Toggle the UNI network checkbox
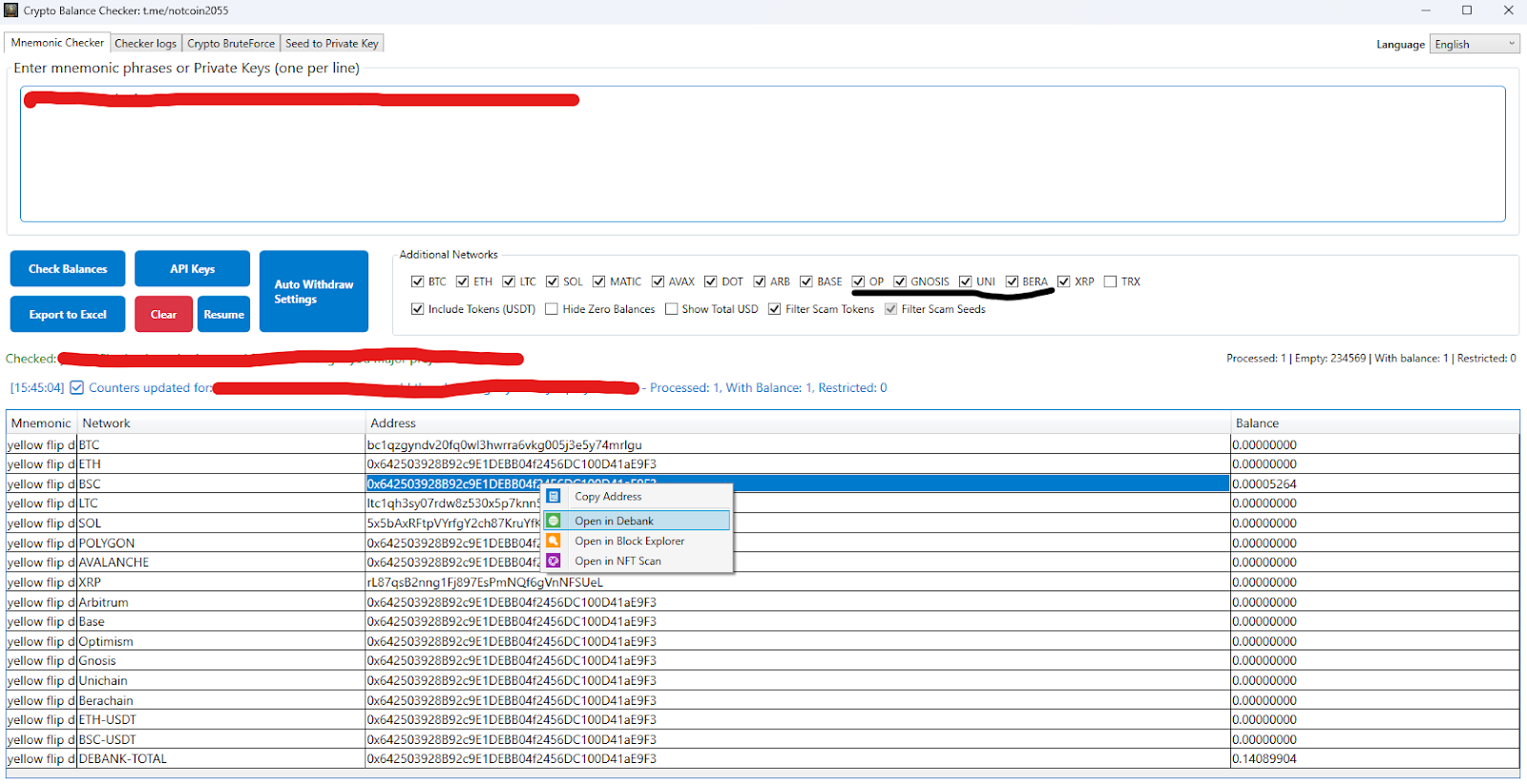This screenshot has height=784, width=1527. pos(965,281)
